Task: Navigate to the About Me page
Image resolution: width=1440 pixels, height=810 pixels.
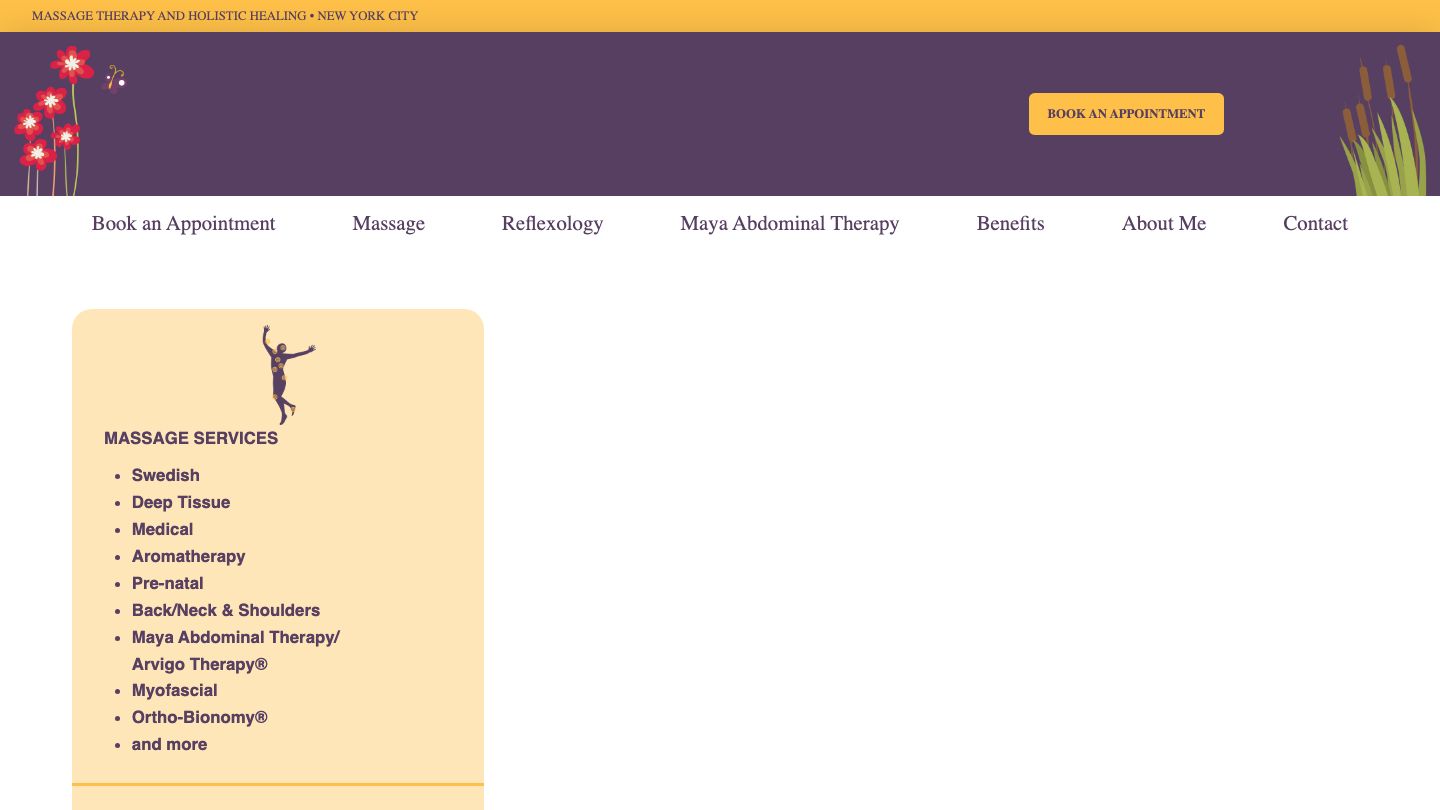Action: coord(1163,224)
